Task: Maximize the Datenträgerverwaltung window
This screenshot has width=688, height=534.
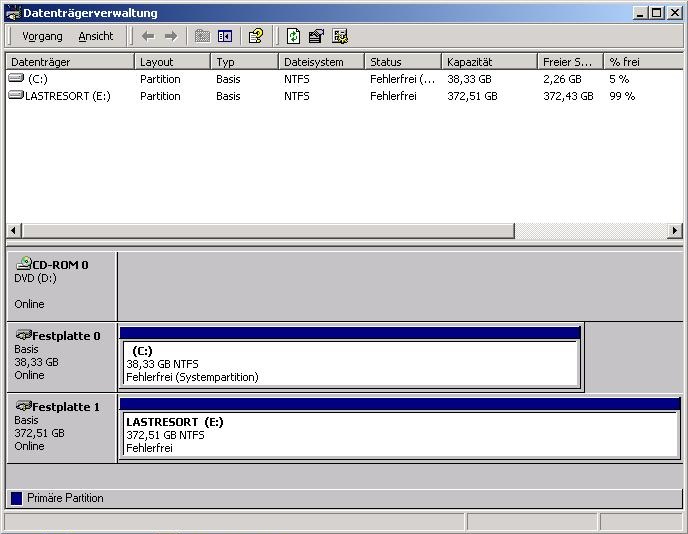Action: click(657, 13)
